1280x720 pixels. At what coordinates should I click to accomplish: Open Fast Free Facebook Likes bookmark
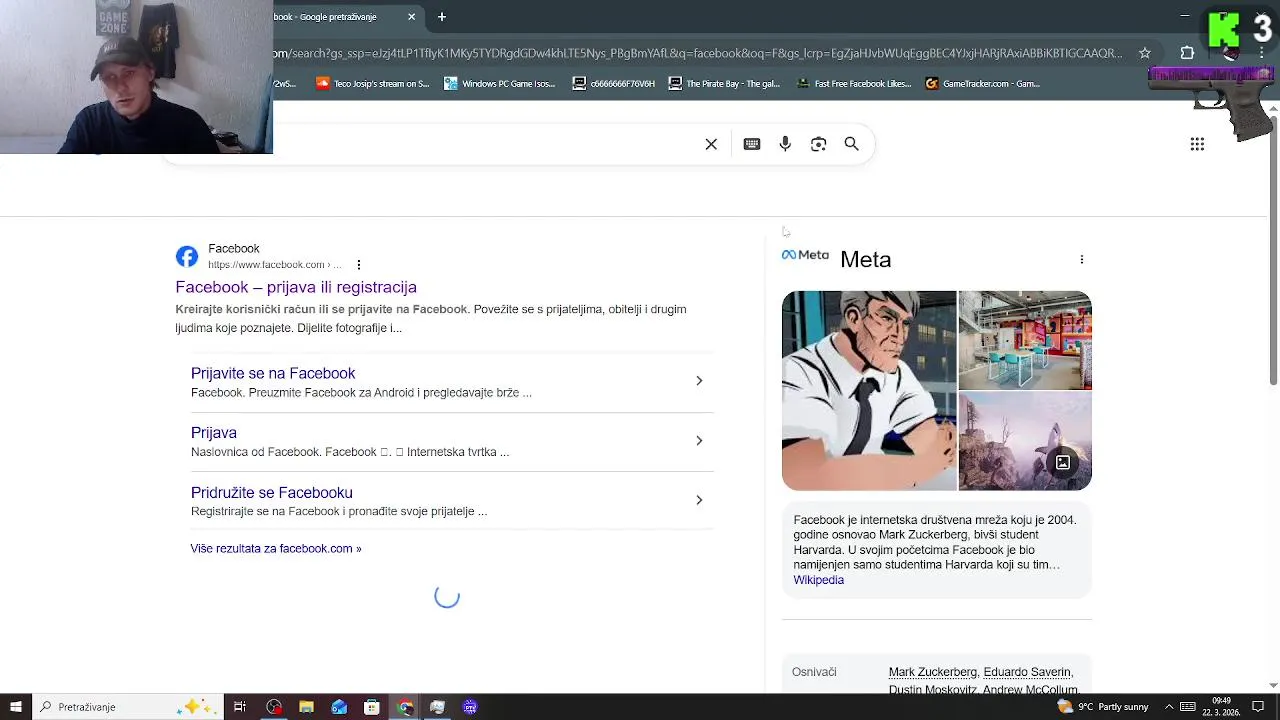[854, 84]
